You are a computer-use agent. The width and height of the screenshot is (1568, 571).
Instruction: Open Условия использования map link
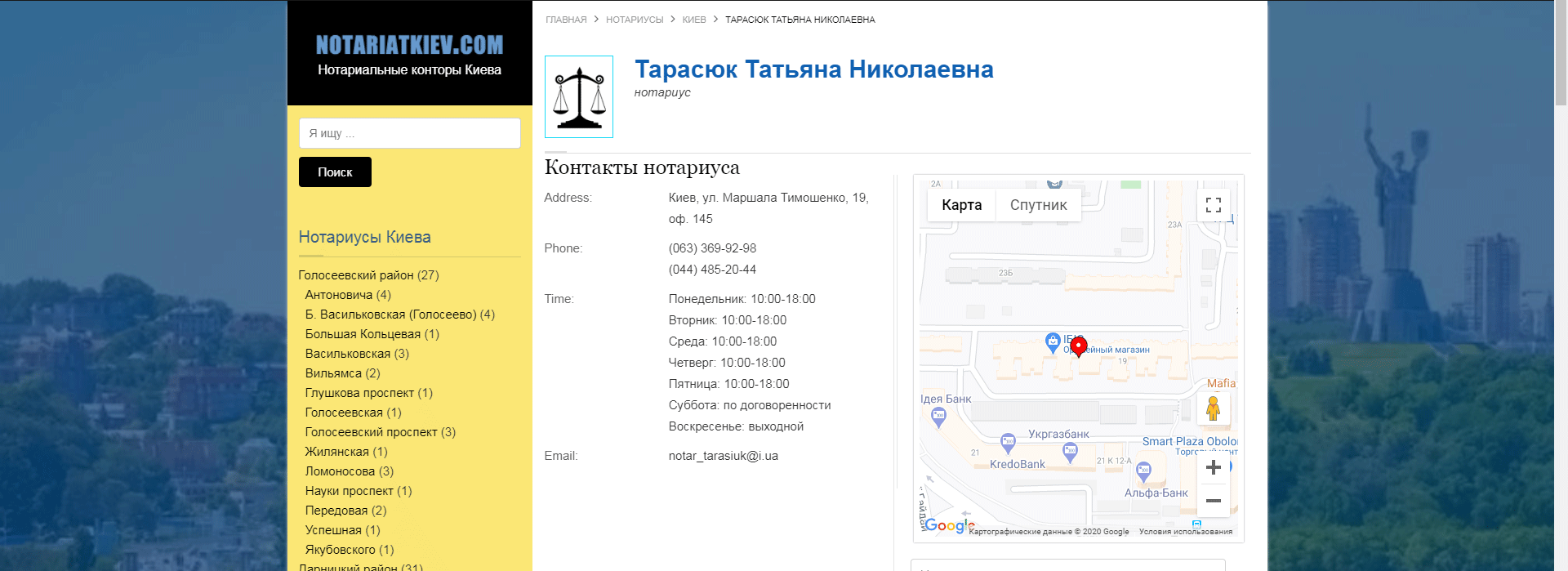pyautogui.click(x=1186, y=532)
